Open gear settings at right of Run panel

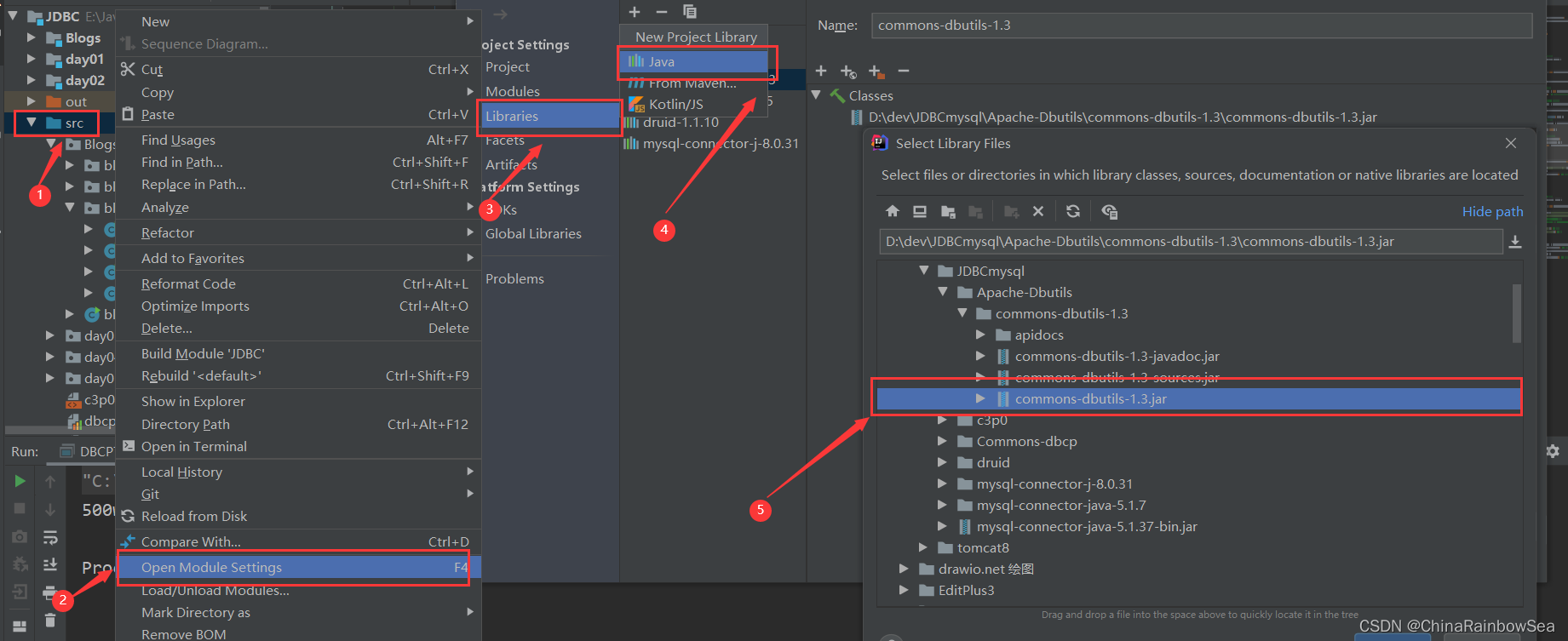(1553, 451)
